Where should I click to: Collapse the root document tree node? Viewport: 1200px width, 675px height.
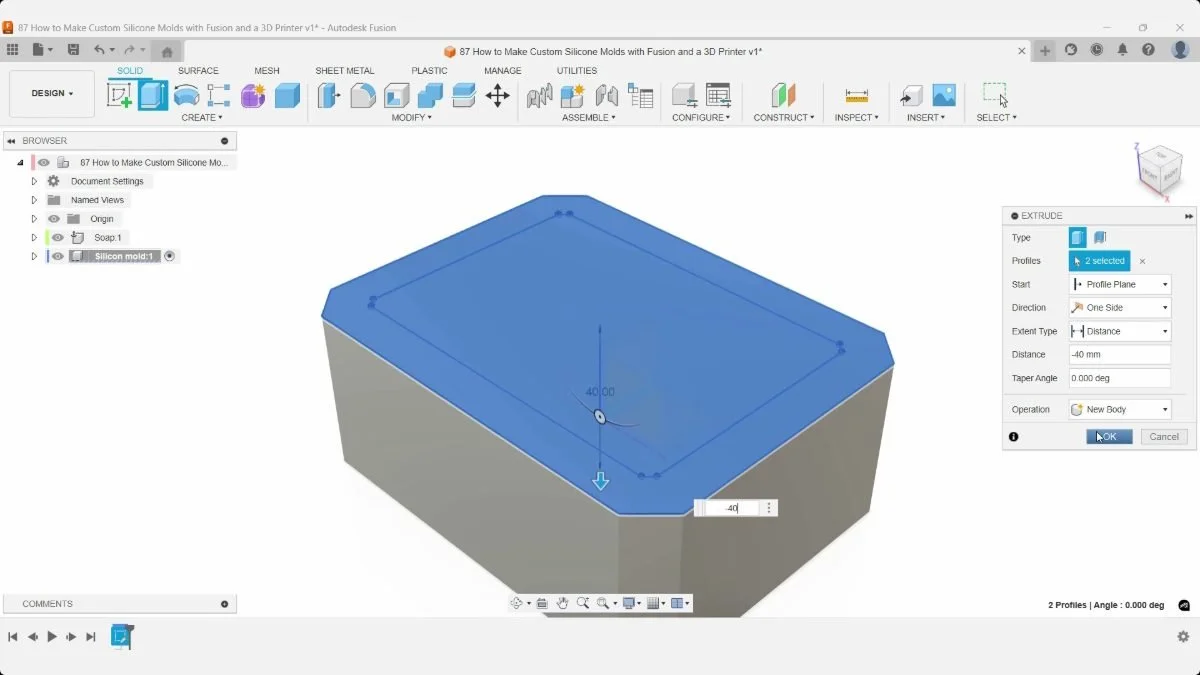pos(20,162)
